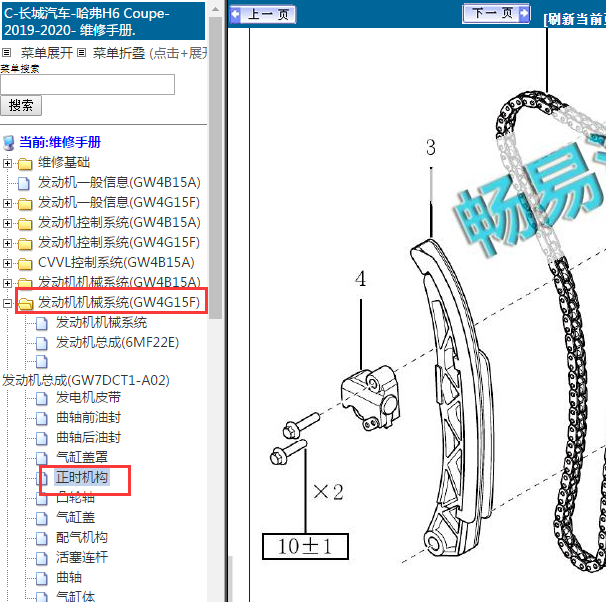The height and width of the screenshot is (602, 606).
Task: Select CVVL控制系统(GW4B15A) tree item
Action: [116, 263]
